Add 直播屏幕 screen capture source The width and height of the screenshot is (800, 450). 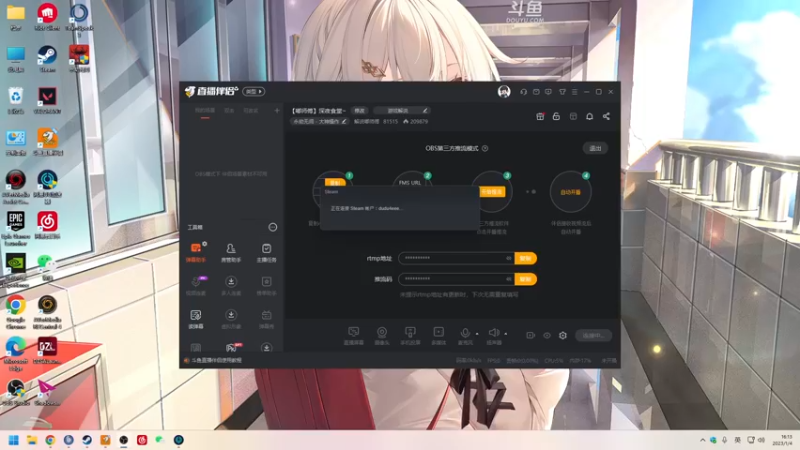pyautogui.click(x=354, y=336)
